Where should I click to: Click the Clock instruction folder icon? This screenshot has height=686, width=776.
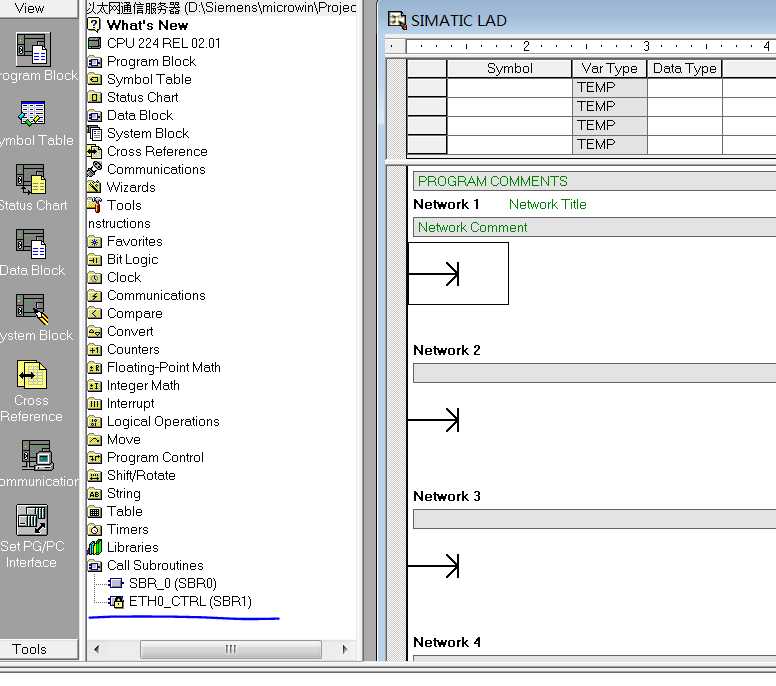click(x=94, y=277)
